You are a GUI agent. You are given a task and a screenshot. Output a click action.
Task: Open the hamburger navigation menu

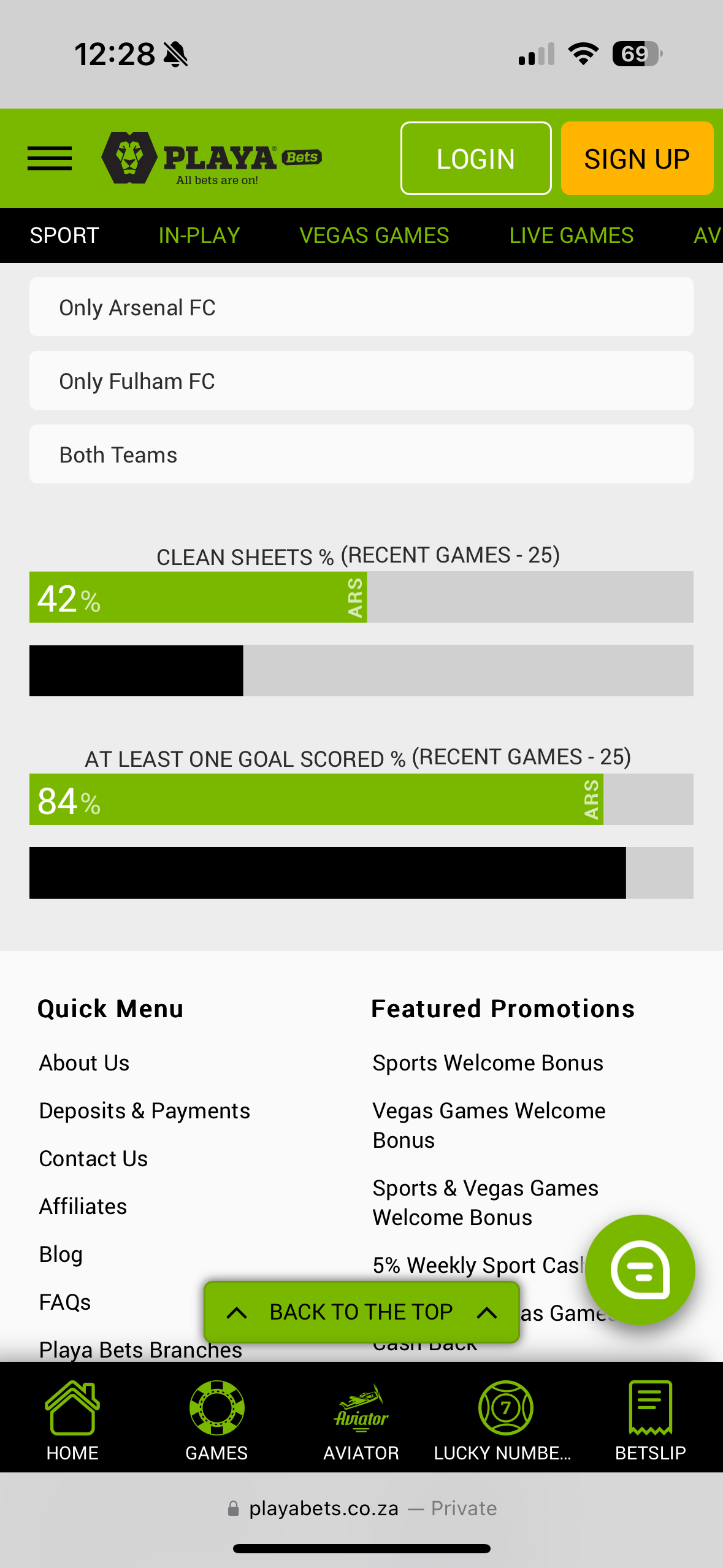(x=49, y=158)
